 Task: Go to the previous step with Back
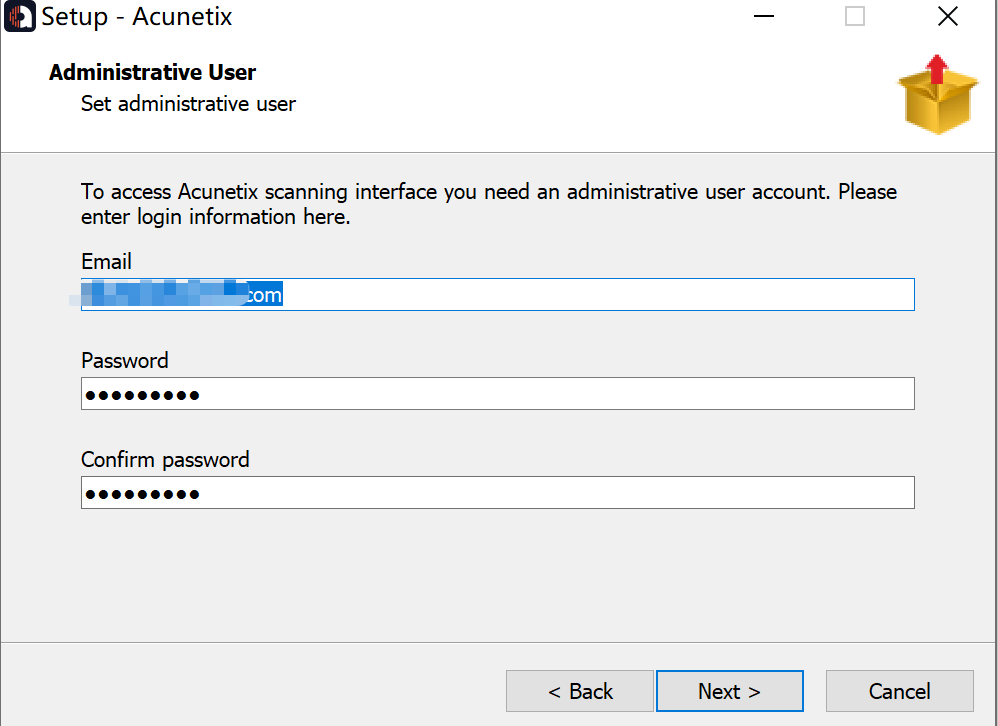coord(580,691)
